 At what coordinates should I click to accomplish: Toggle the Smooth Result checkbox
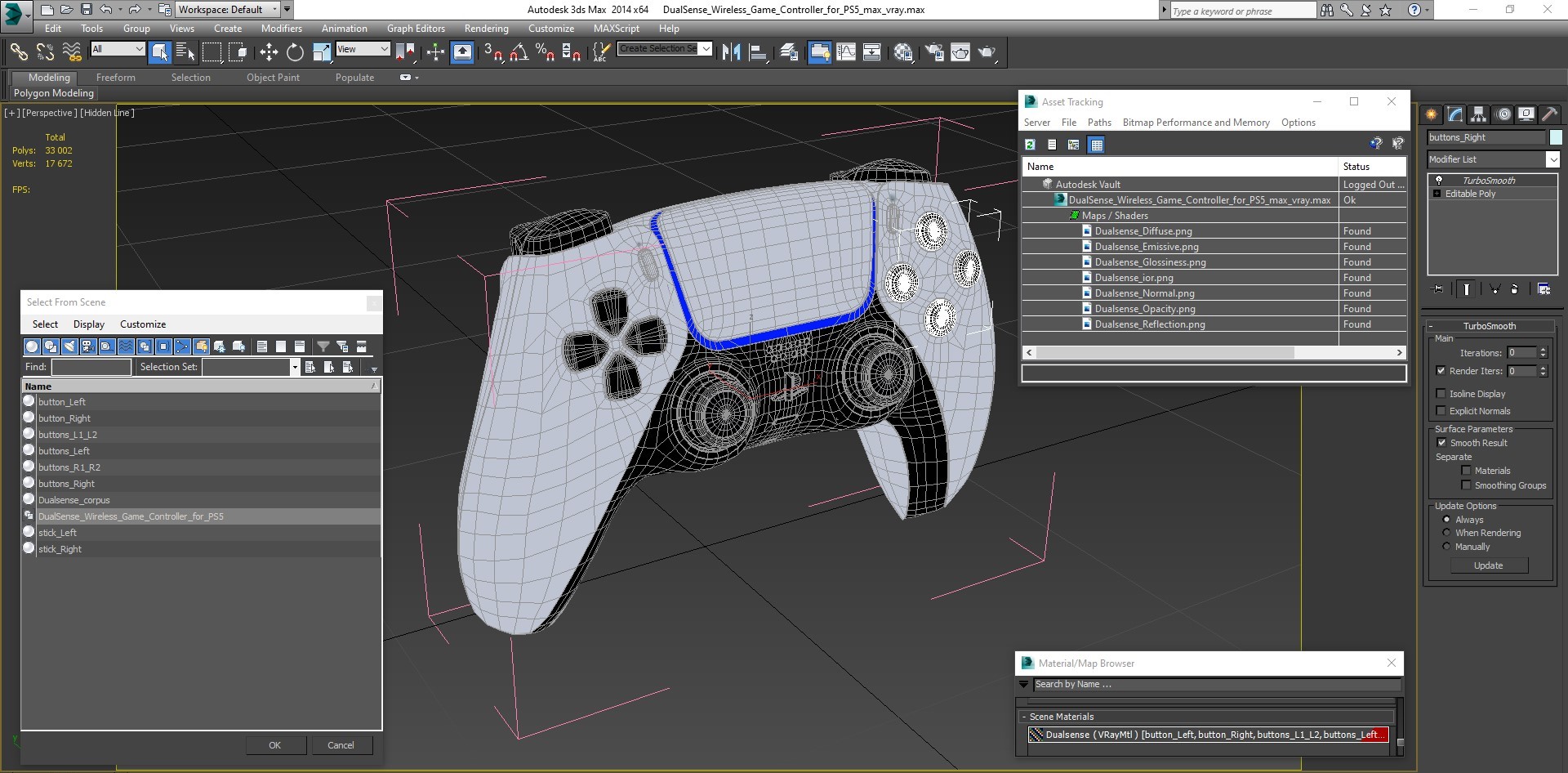(x=1441, y=443)
